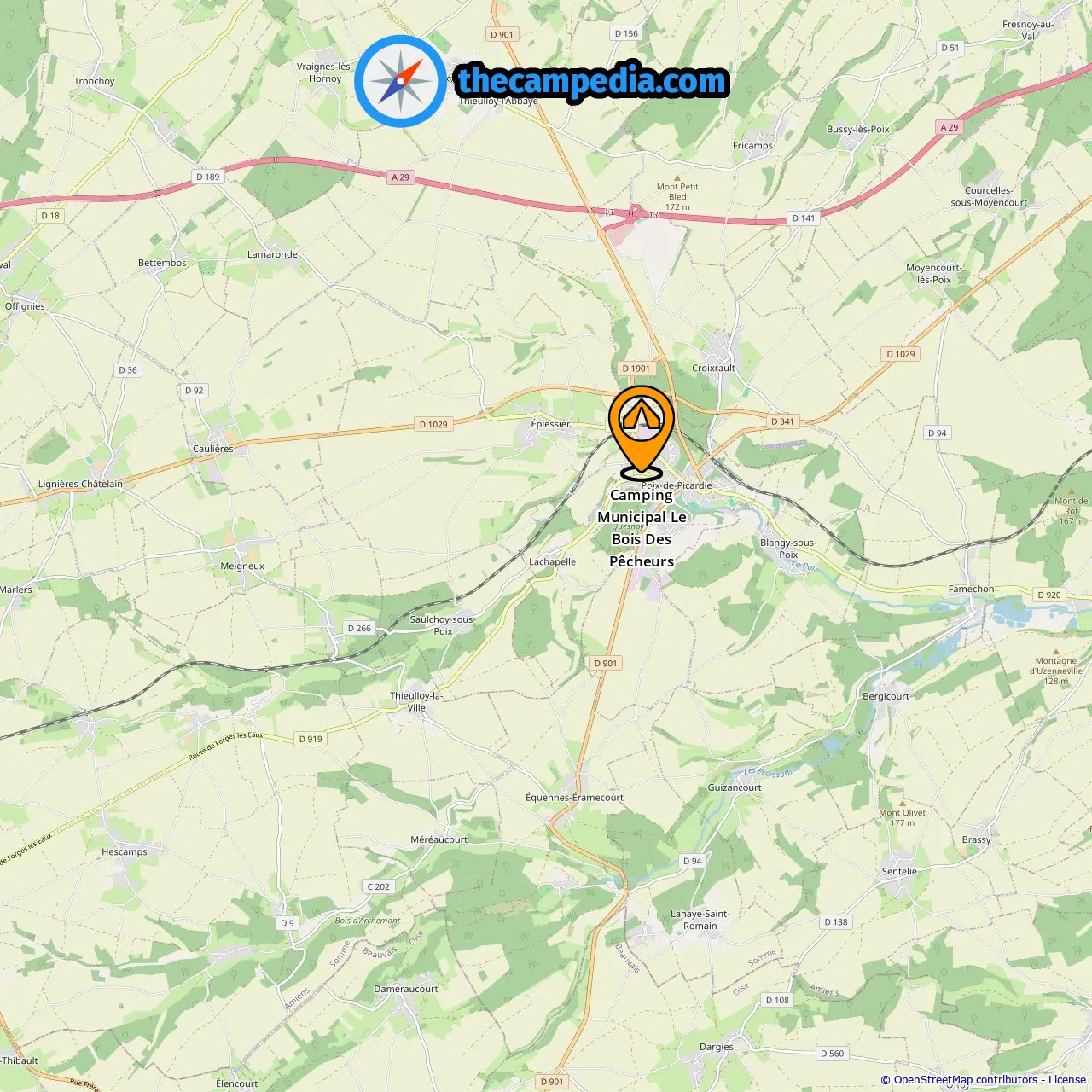Click the D 266 road shield
The height and width of the screenshot is (1092, 1092).
[360, 628]
